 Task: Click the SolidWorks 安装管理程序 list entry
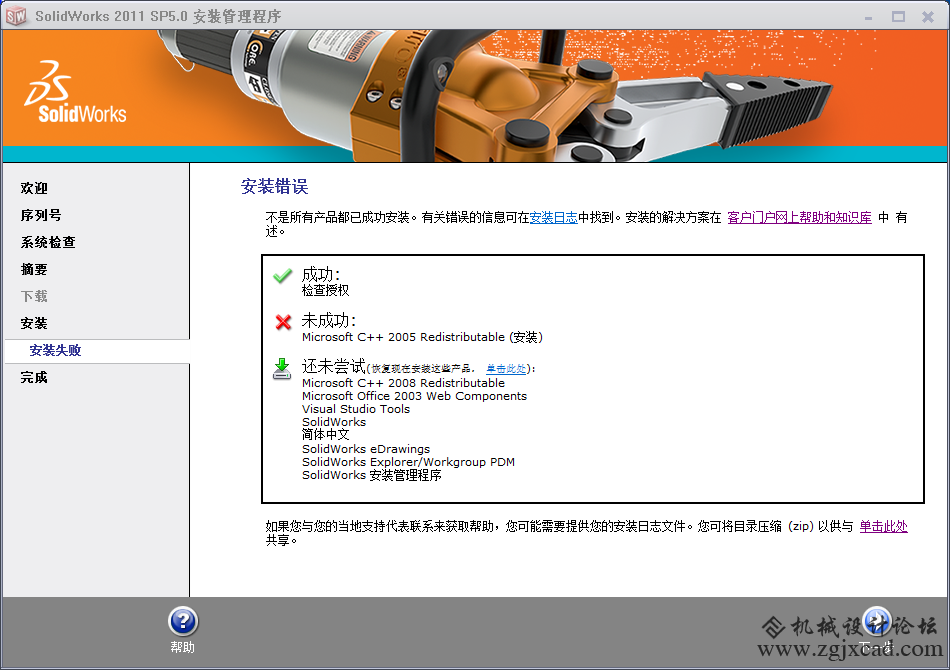[371, 476]
